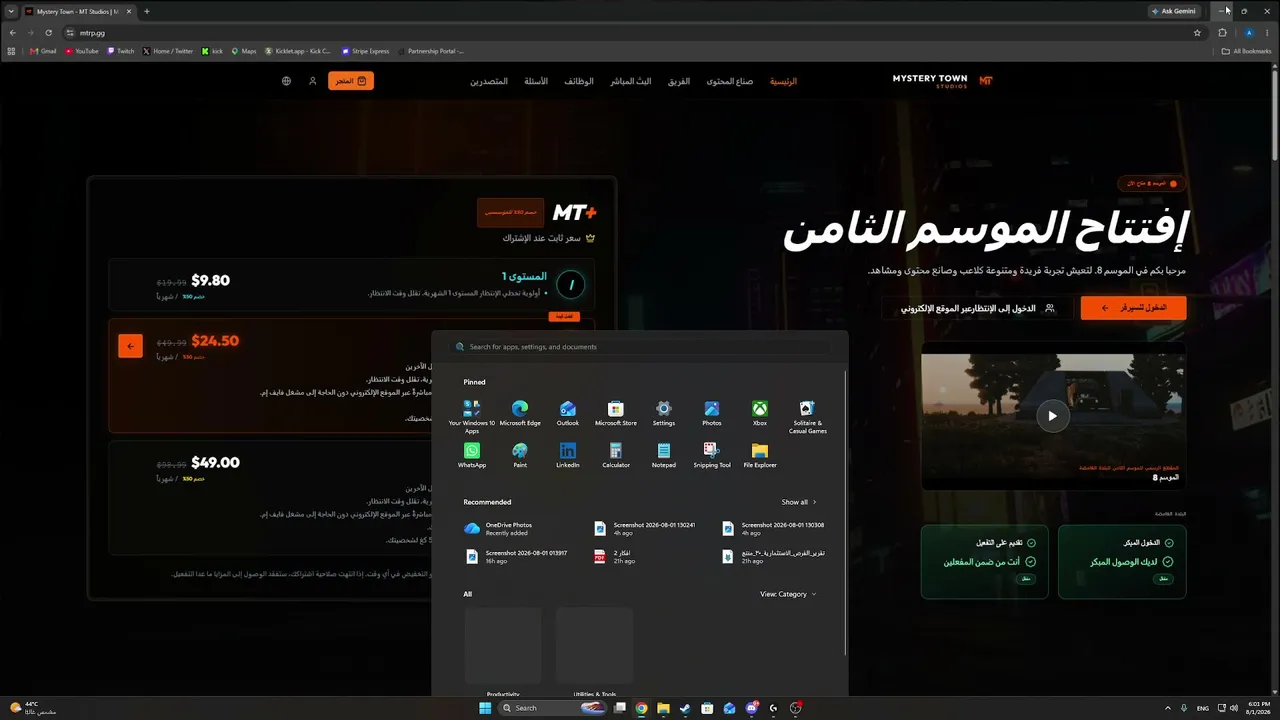Click the Windows Start button on taskbar
This screenshot has width=1280, height=720.
click(485, 708)
